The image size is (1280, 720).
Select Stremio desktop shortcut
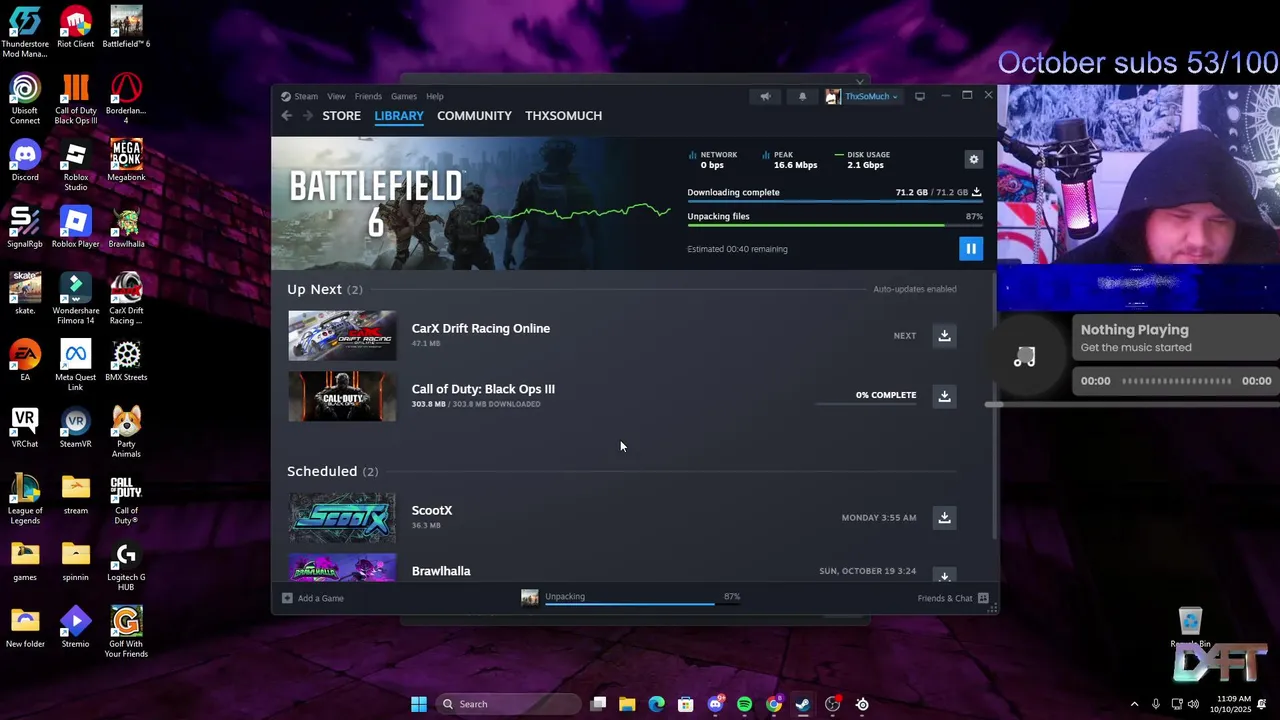click(x=76, y=628)
